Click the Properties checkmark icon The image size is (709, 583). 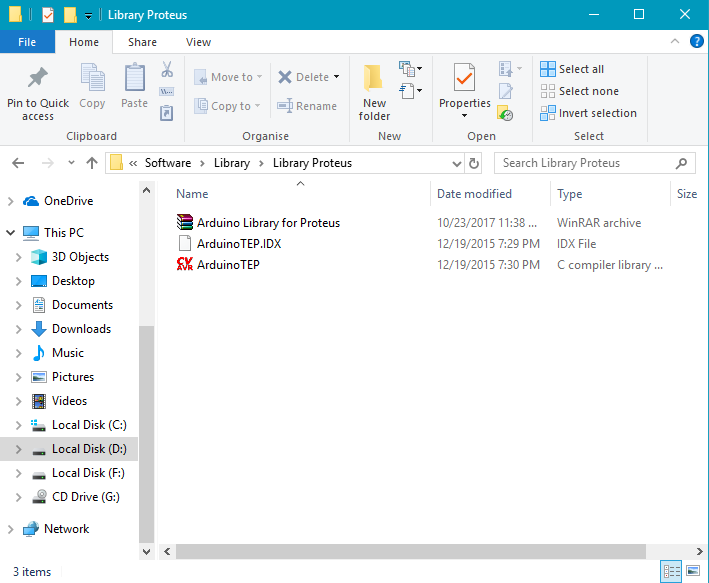[464, 78]
